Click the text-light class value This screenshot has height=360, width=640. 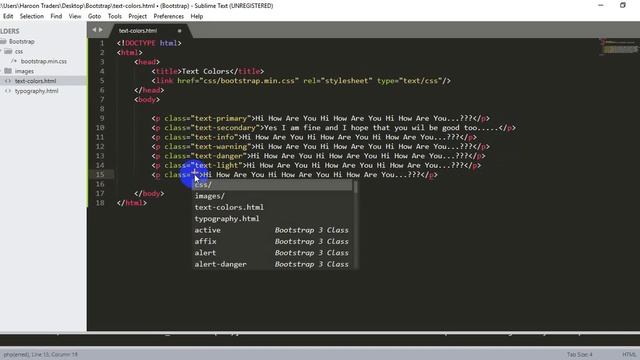coord(216,165)
